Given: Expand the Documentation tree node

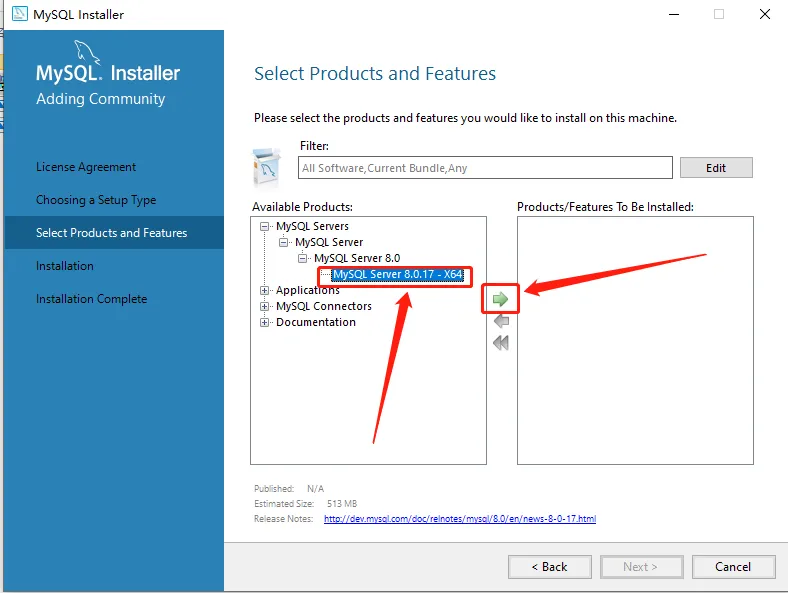Looking at the screenshot, I should click(265, 322).
